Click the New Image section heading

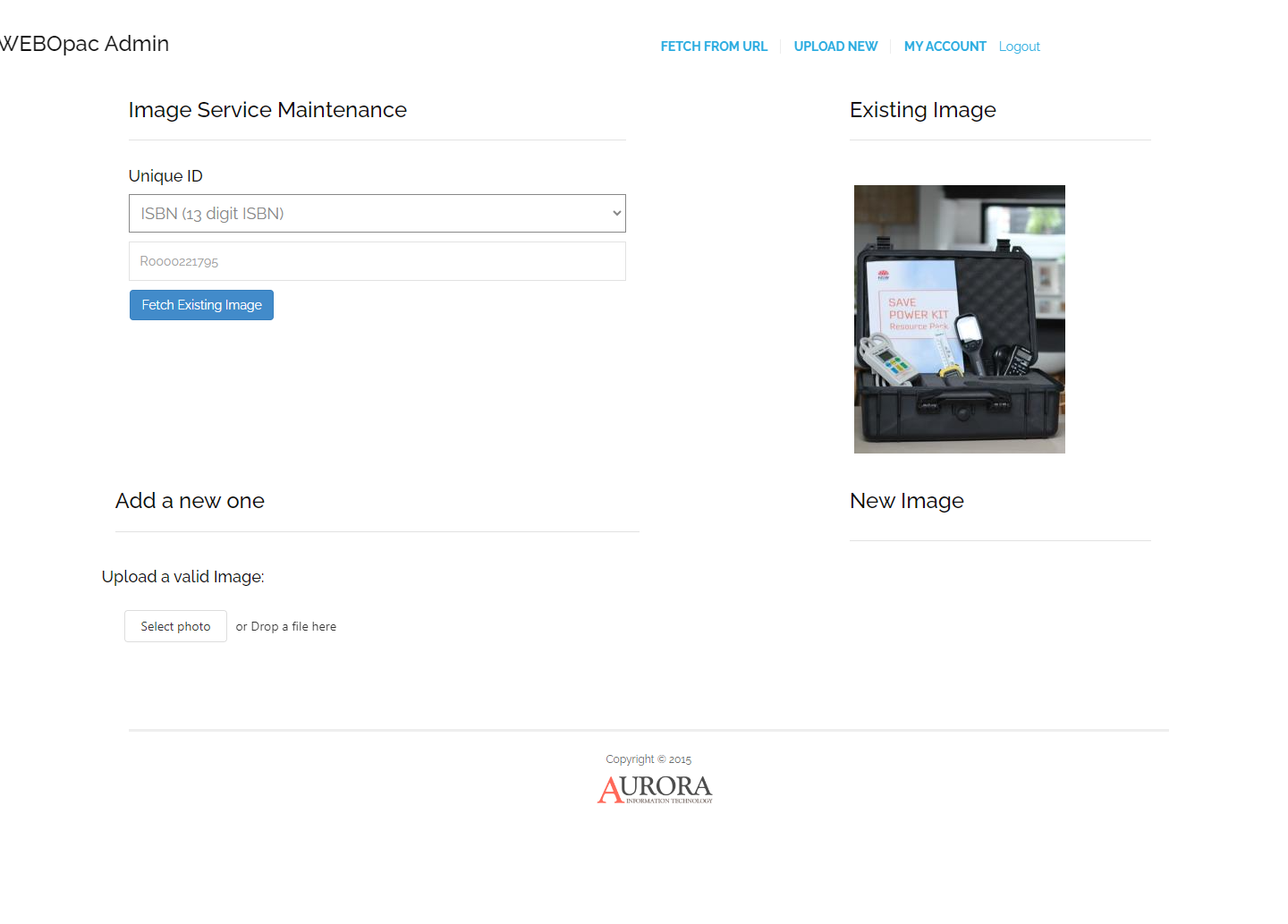[906, 501]
